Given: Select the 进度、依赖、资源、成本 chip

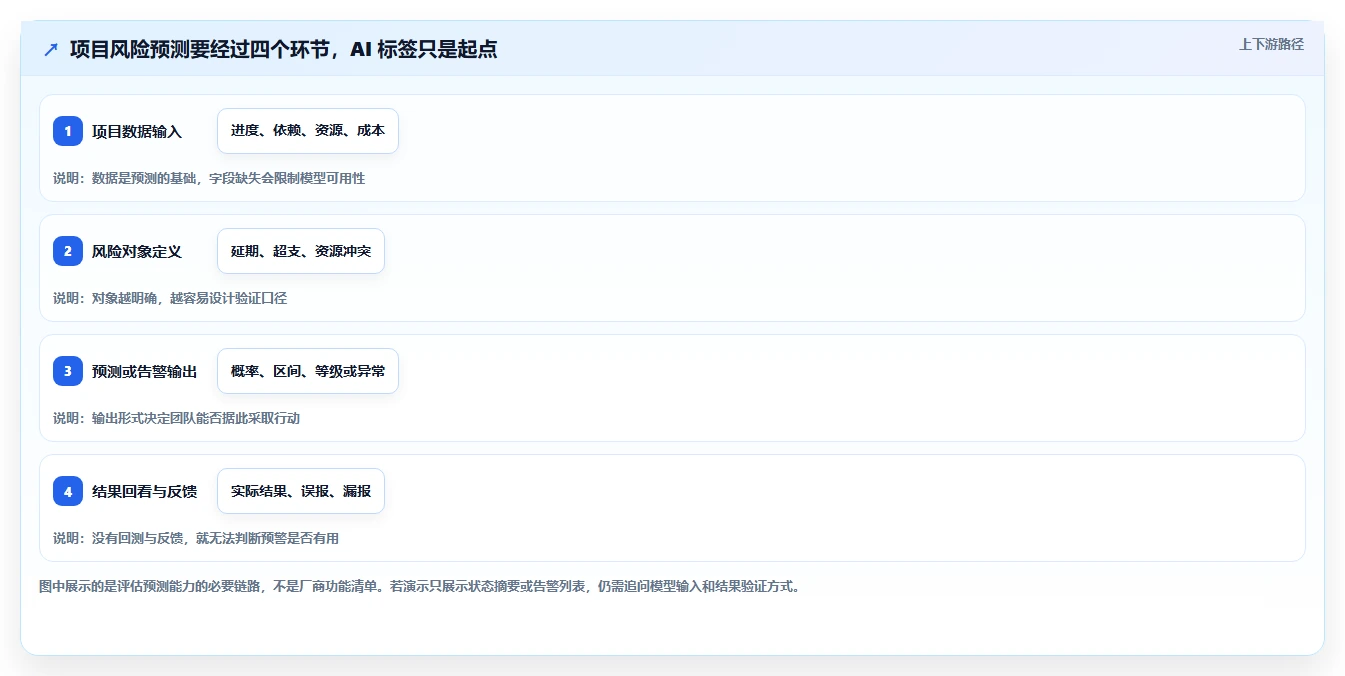Looking at the screenshot, I should click(x=308, y=131).
